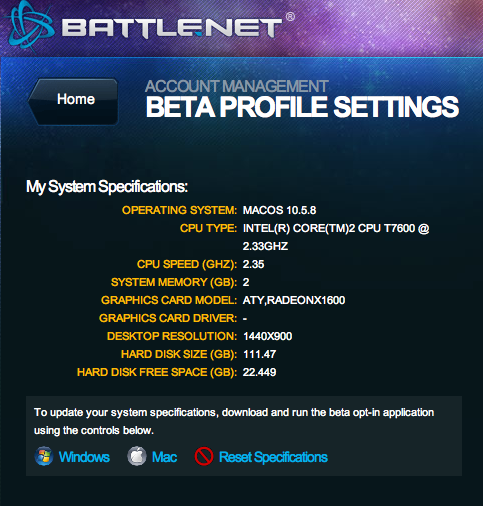
Task: Click the 1440X900 desktop resolution value
Action: tap(267, 336)
